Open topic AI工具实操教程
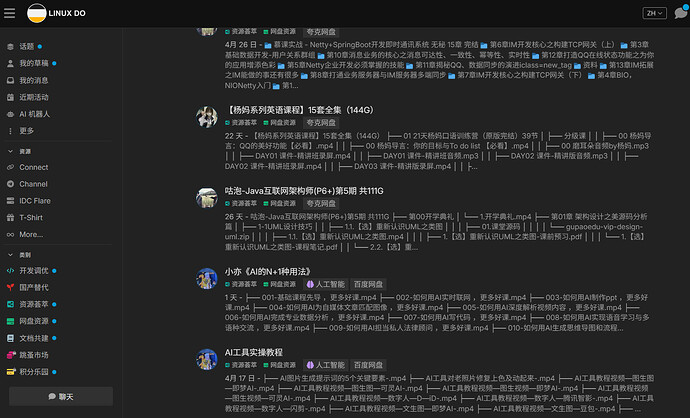 point(254,352)
